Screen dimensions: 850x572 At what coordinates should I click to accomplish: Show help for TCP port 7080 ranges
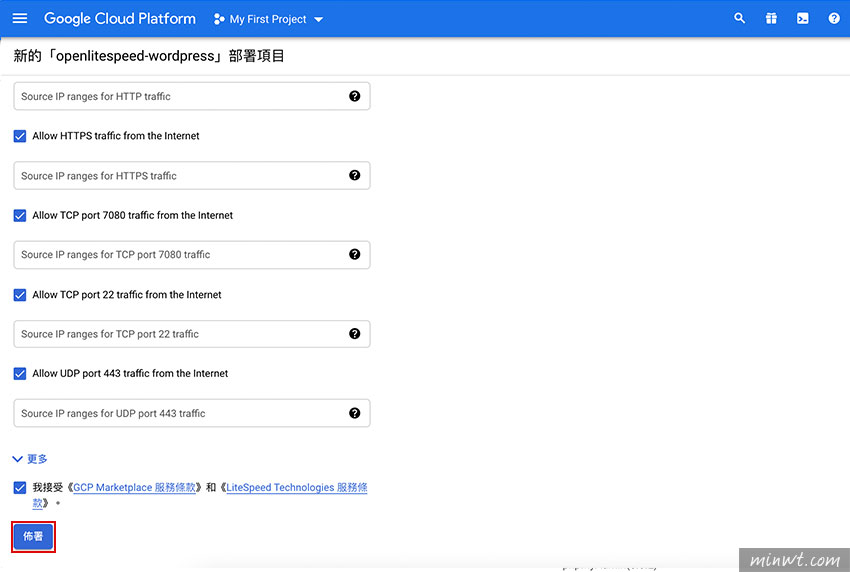tap(355, 254)
